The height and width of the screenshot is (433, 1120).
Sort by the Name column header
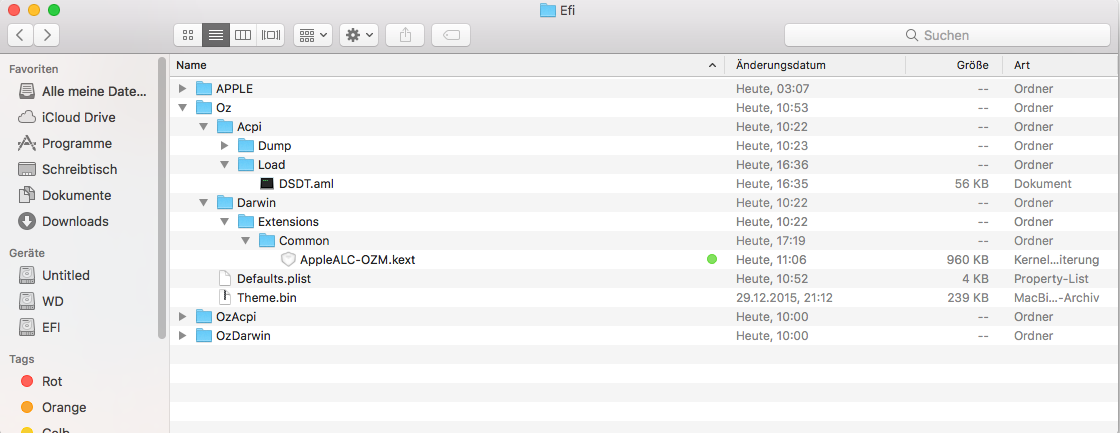[x=446, y=65]
